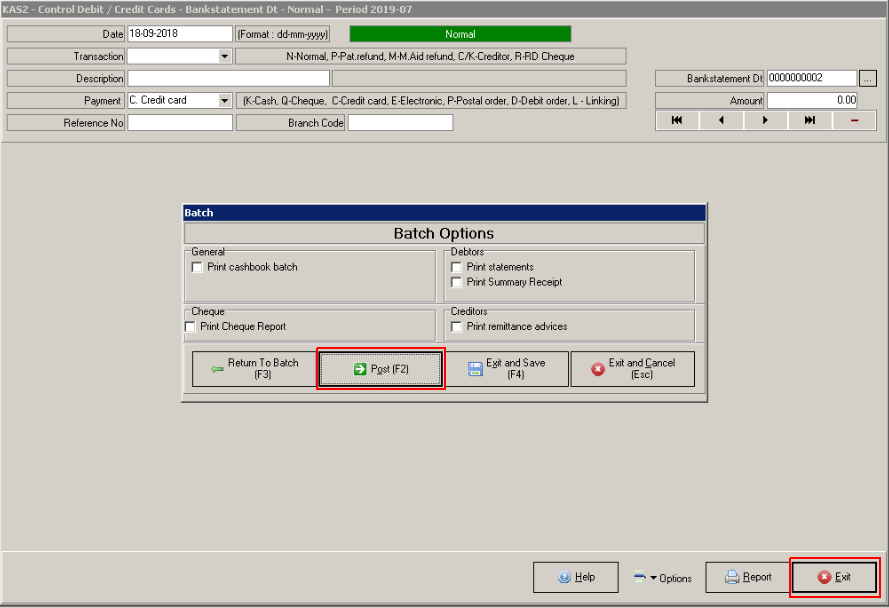The width and height of the screenshot is (889, 608).
Task: Jump to the last record arrow
Action: (809, 120)
